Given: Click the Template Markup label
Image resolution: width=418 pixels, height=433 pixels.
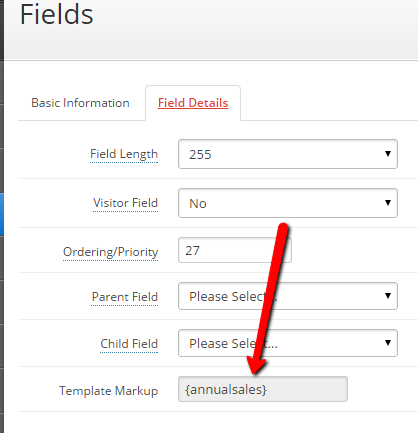Looking at the screenshot, I should click(x=109, y=391).
